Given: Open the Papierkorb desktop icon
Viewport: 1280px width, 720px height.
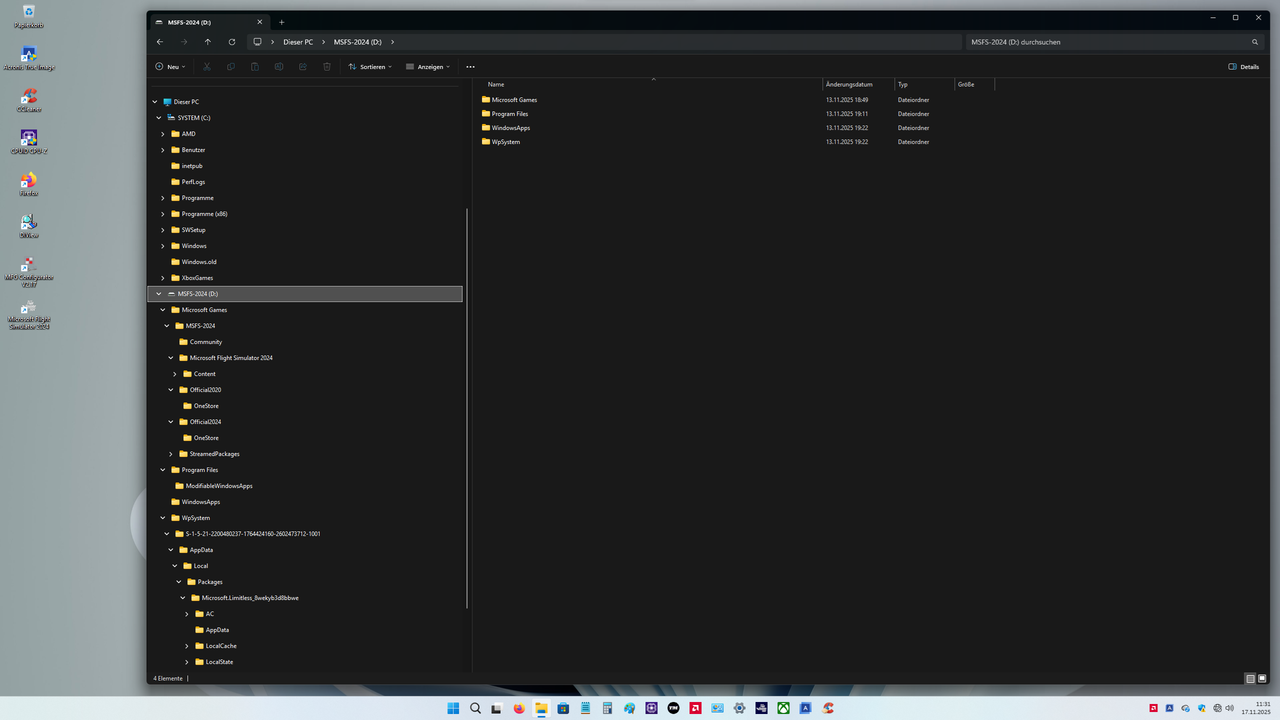Looking at the screenshot, I should point(29,16).
